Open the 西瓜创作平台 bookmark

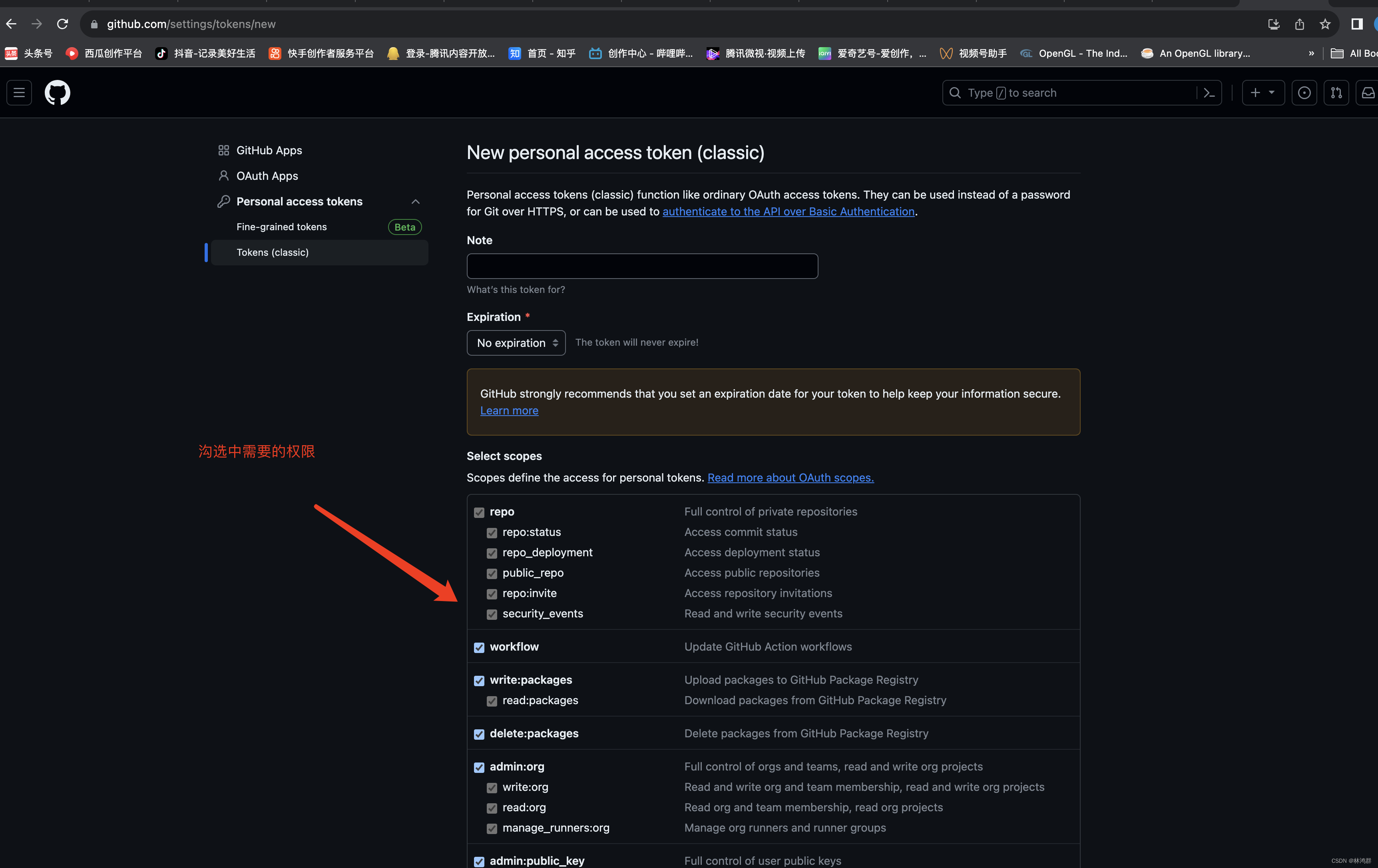tap(104, 53)
